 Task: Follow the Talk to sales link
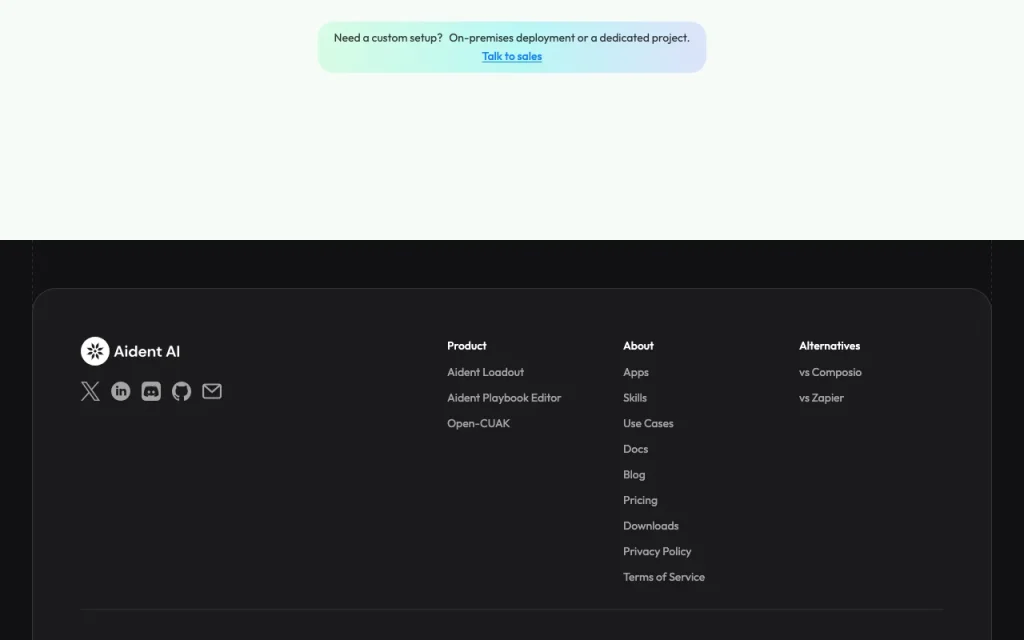tap(512, 56)
